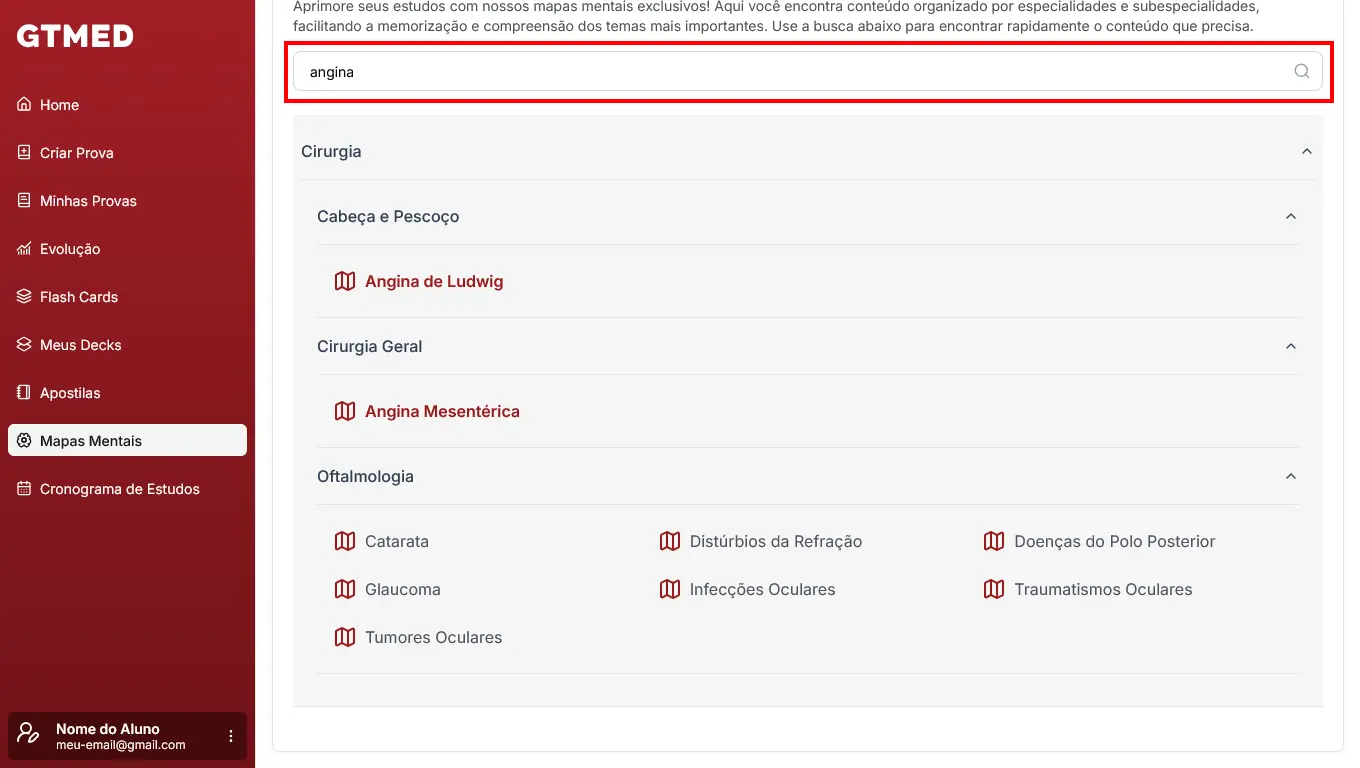Viewport: 1360px width, 768px height.
Task: Open the Traumatismos Oculares mind map
Action: tap(1103, 590)
